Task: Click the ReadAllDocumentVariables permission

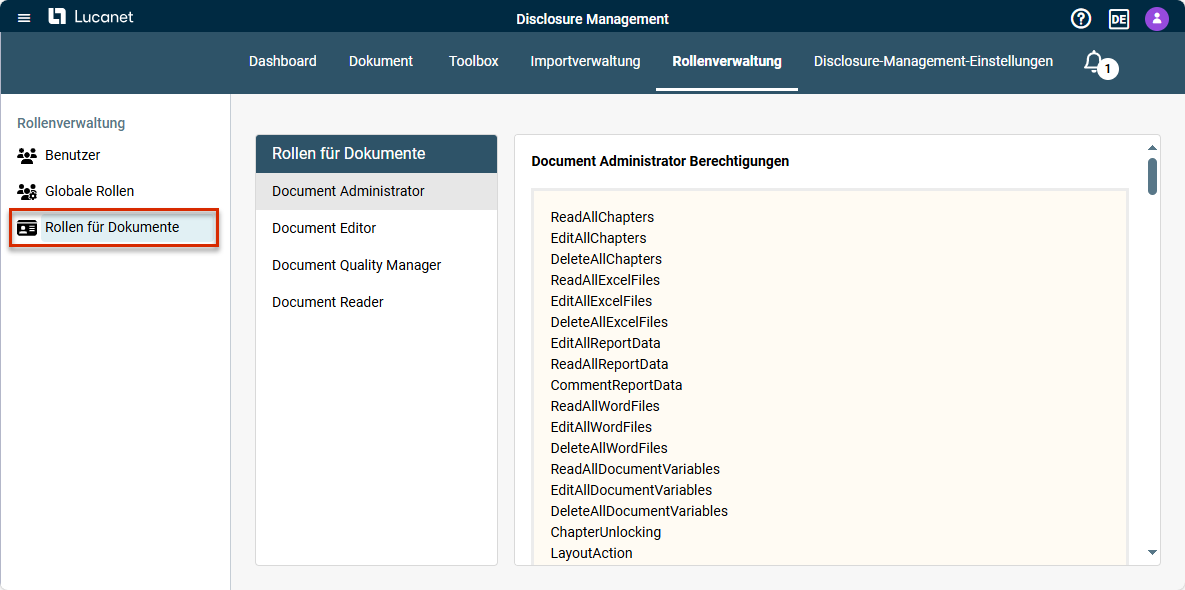Action: [x=636, y=470]
